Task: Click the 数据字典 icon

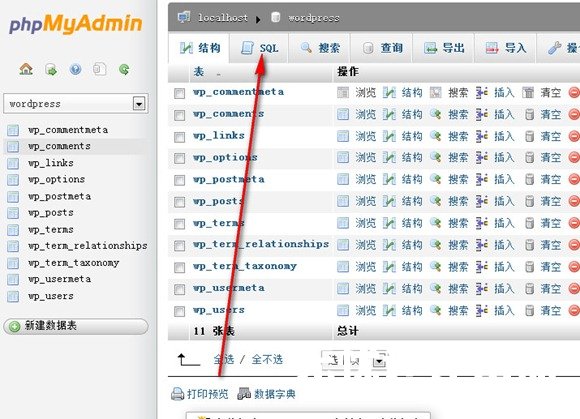Action: (x=244, y=394)
